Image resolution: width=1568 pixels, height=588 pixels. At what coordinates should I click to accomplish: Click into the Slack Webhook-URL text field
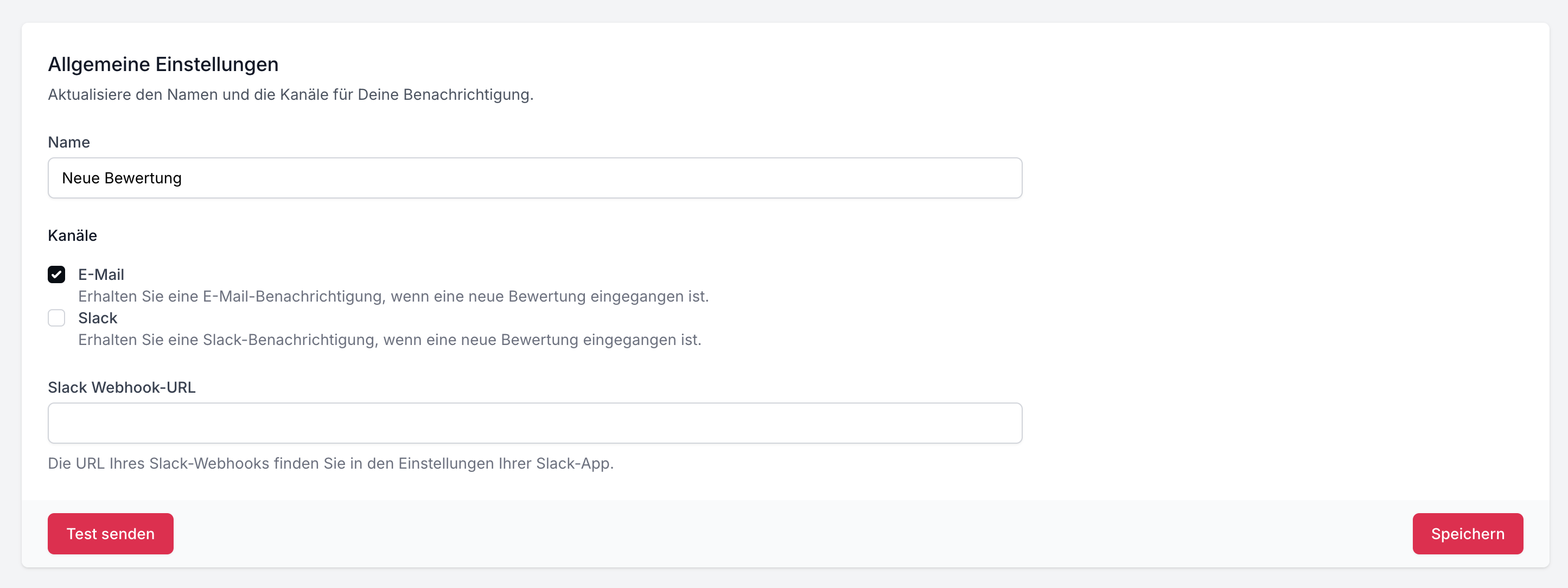point(534,423)
